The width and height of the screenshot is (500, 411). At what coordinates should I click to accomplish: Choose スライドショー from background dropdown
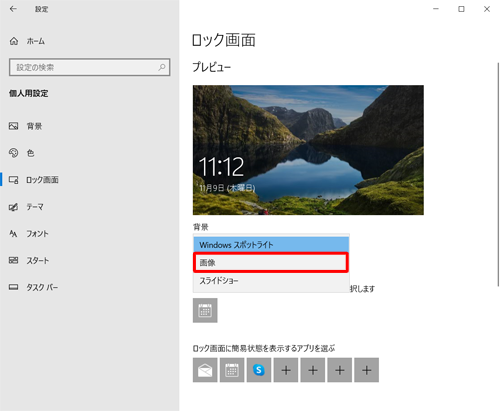[x=271, y=281]
